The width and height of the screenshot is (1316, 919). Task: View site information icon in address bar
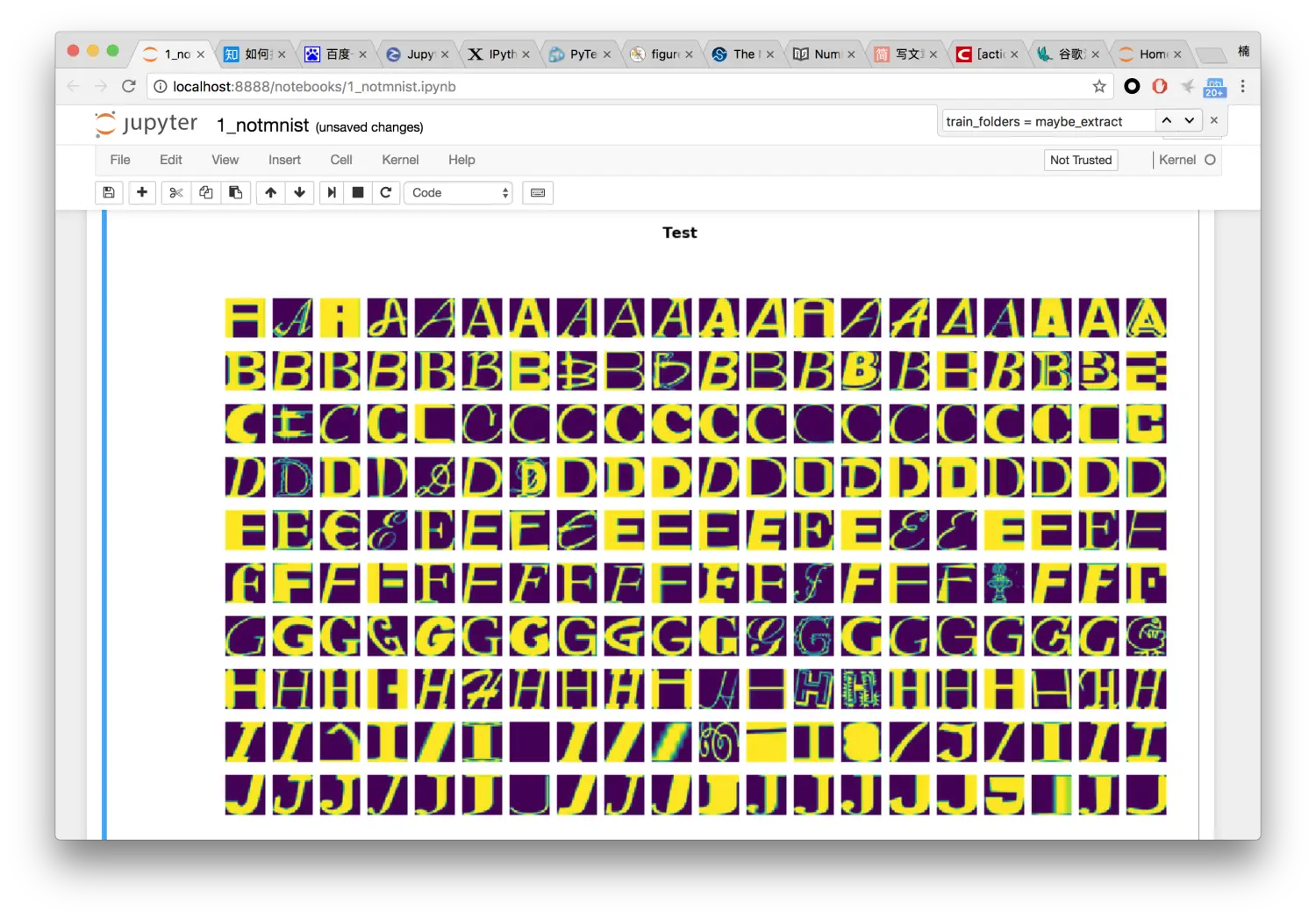coord(160,86)
